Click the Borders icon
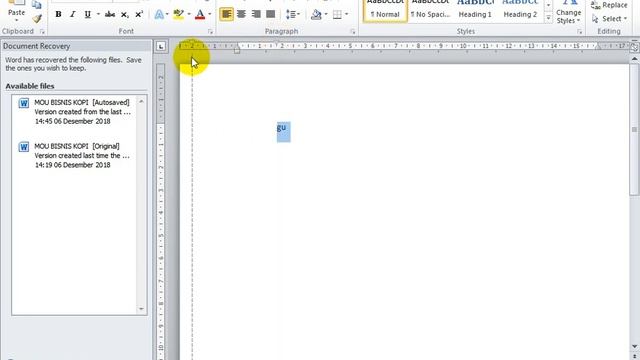The height and width of the screenshot is (360, 640). coord(337,15)
